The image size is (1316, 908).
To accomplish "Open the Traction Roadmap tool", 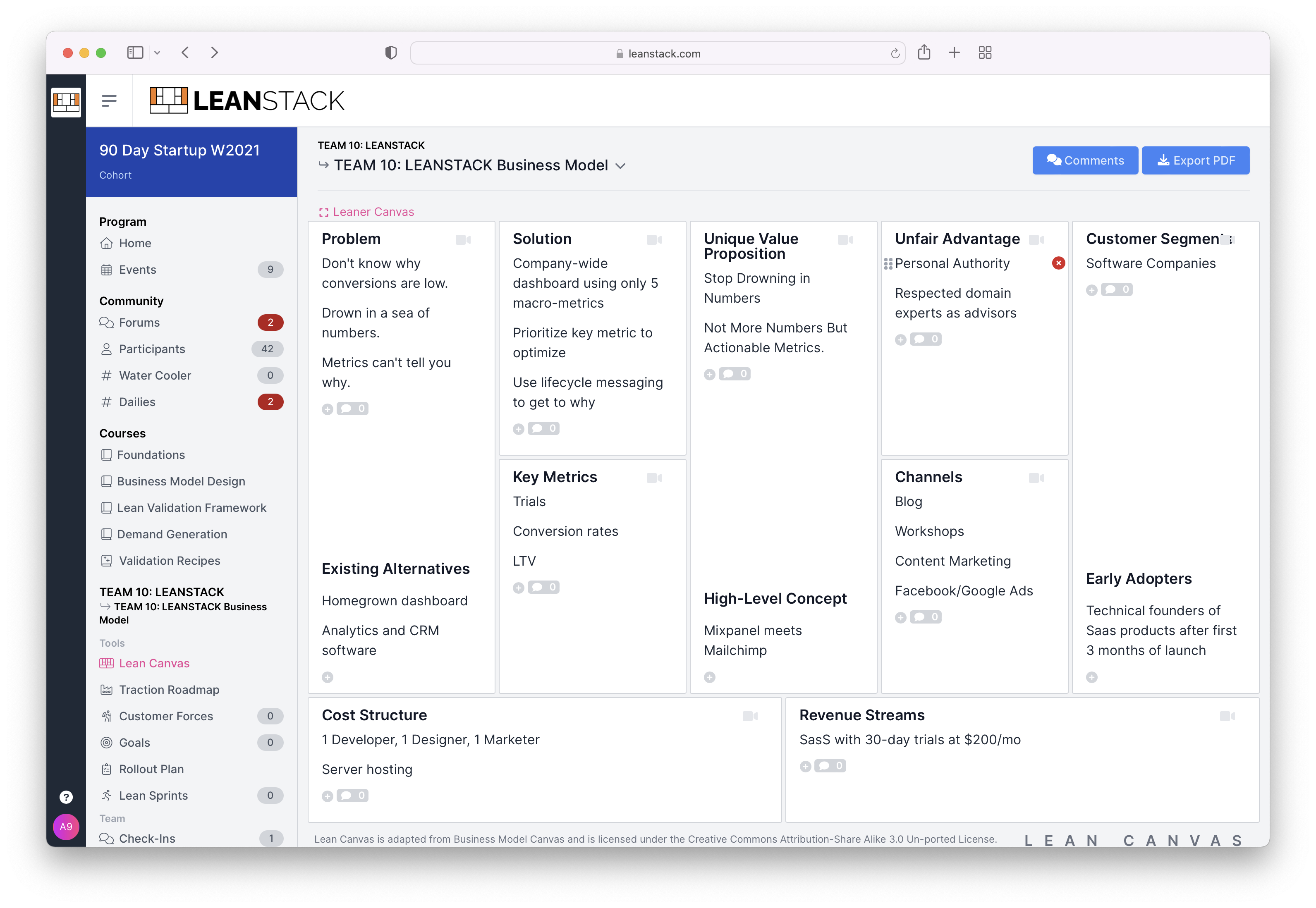I will click(169, 689).
